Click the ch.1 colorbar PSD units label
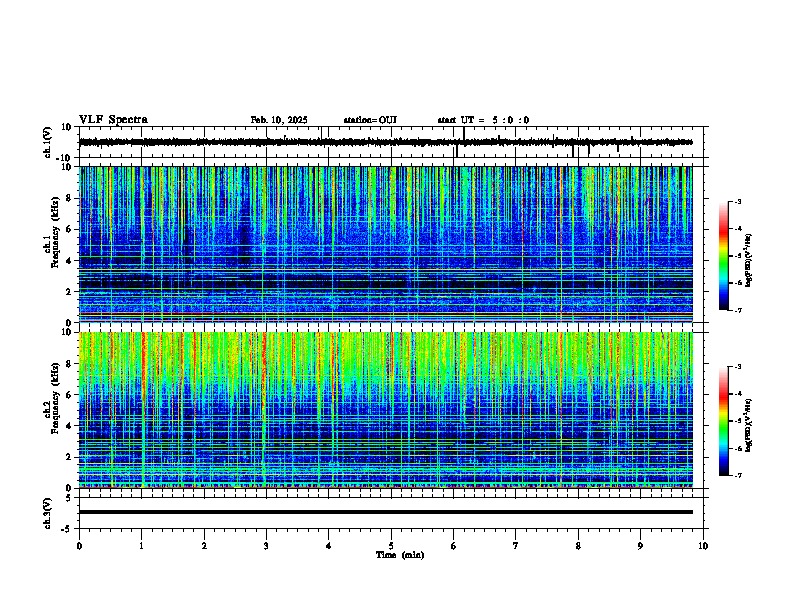The height and width of the screenshot is (612, 792). pos(749,260)
